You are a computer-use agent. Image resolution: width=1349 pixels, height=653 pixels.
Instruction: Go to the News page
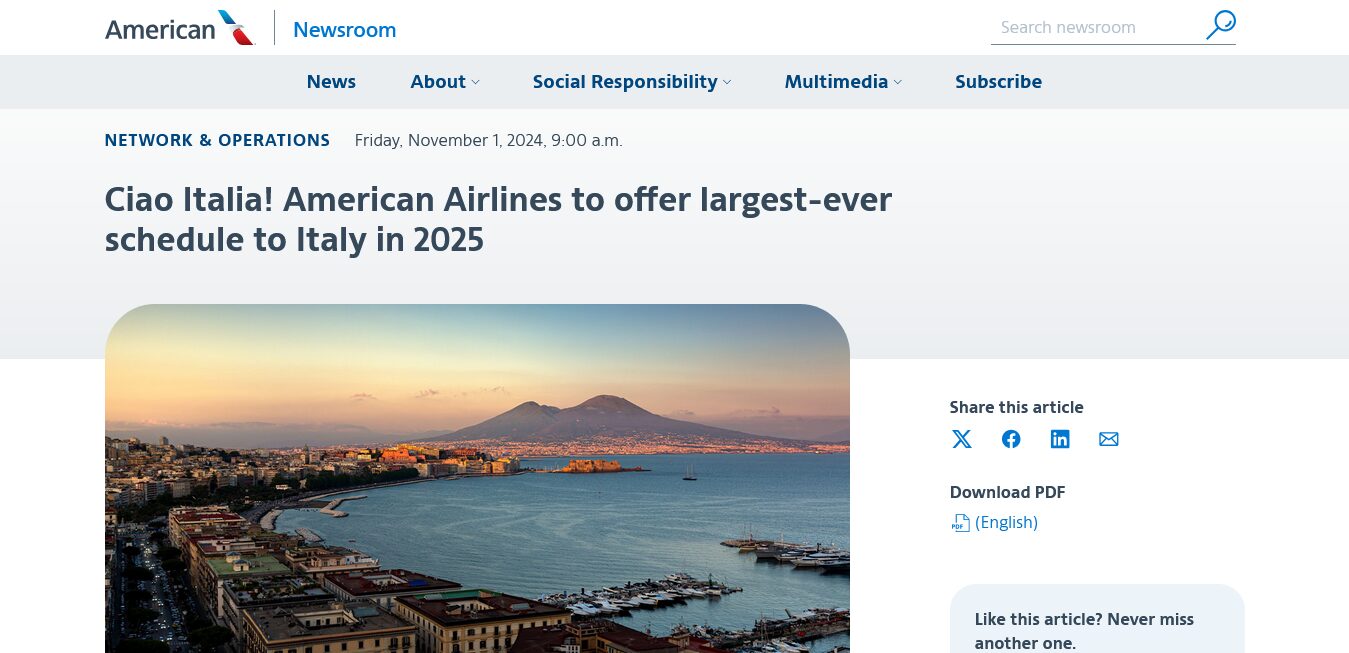coord(331,82)
